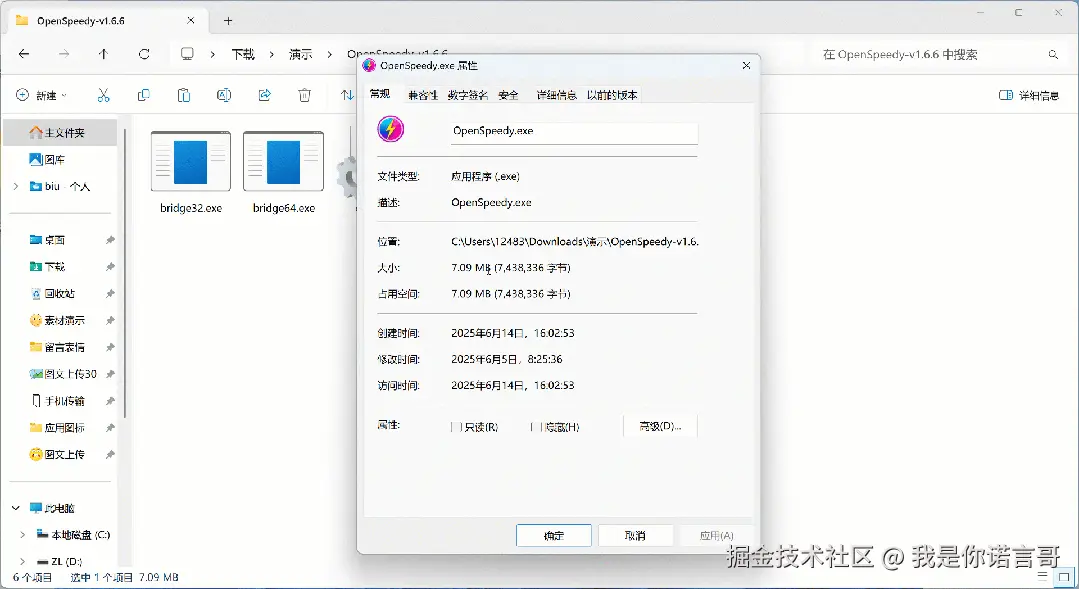Click the Back arrow in File Explorer
1079x589 pixels.
tap(24, 54)
